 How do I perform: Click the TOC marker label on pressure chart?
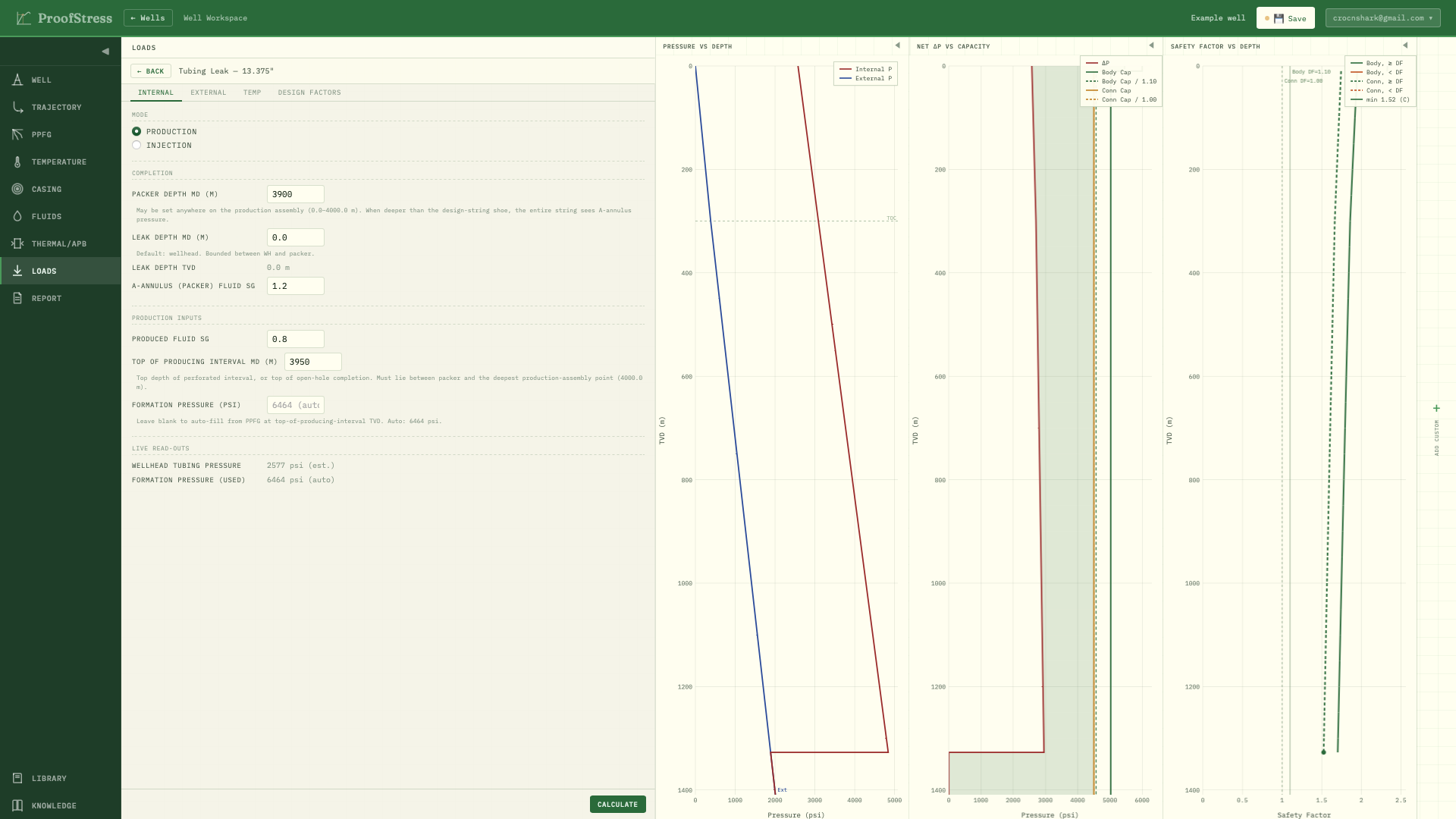[891, 218]
